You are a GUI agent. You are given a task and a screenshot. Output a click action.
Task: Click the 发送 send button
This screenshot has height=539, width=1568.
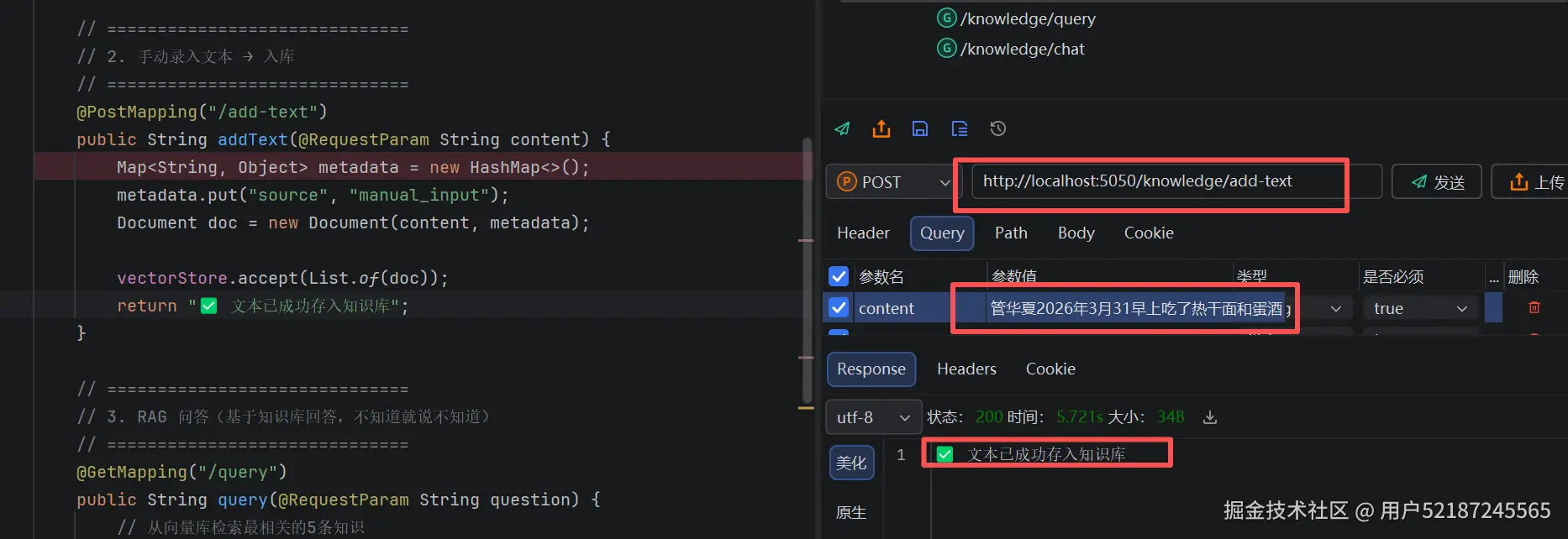click(x=1437, y=182)
